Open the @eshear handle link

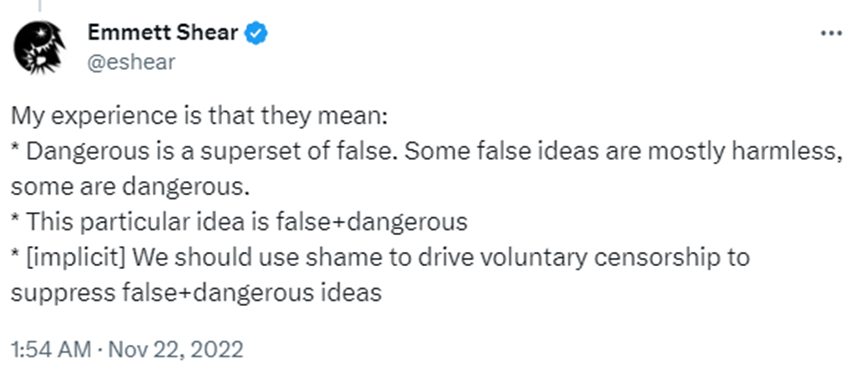131,62
